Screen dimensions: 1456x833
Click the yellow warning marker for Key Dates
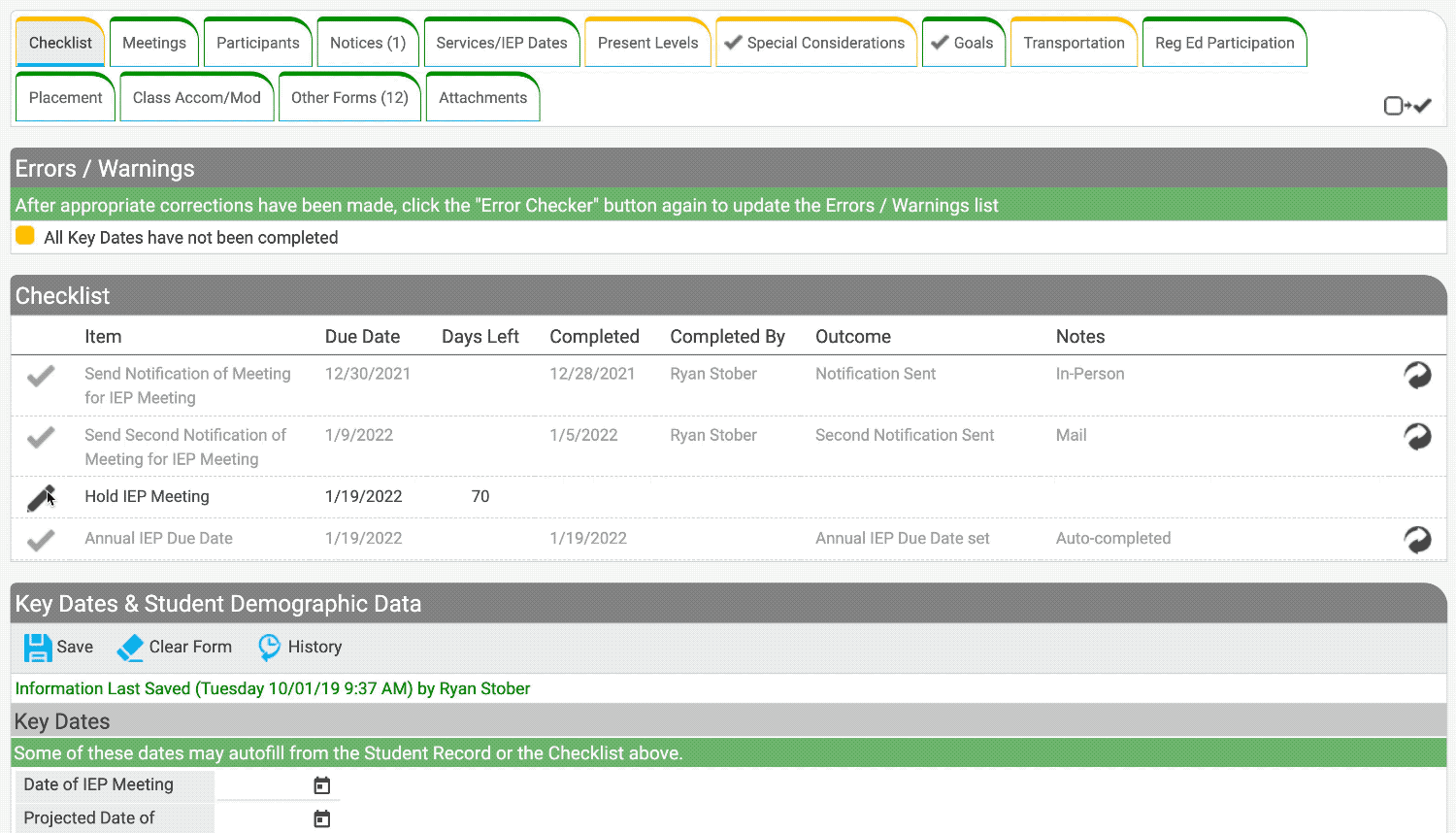[x=25, y=236]
